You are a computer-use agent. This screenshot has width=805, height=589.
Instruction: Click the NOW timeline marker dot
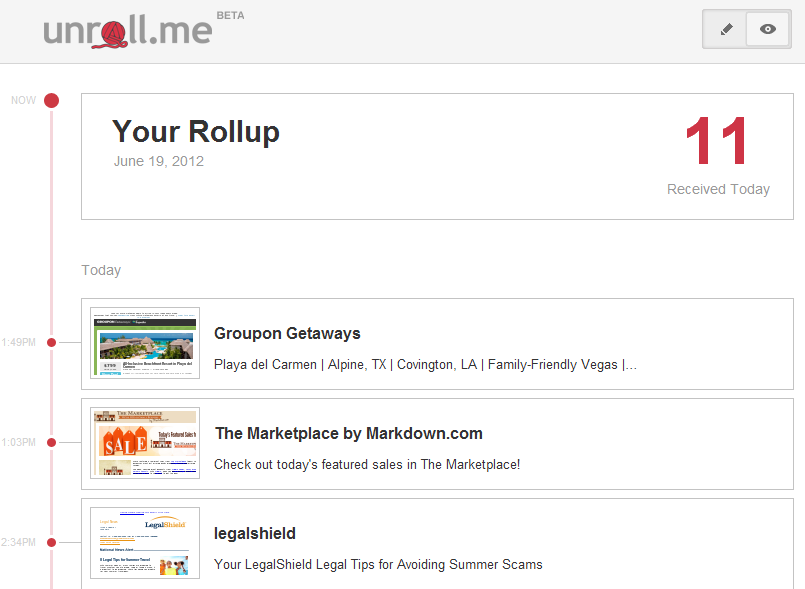51,100
